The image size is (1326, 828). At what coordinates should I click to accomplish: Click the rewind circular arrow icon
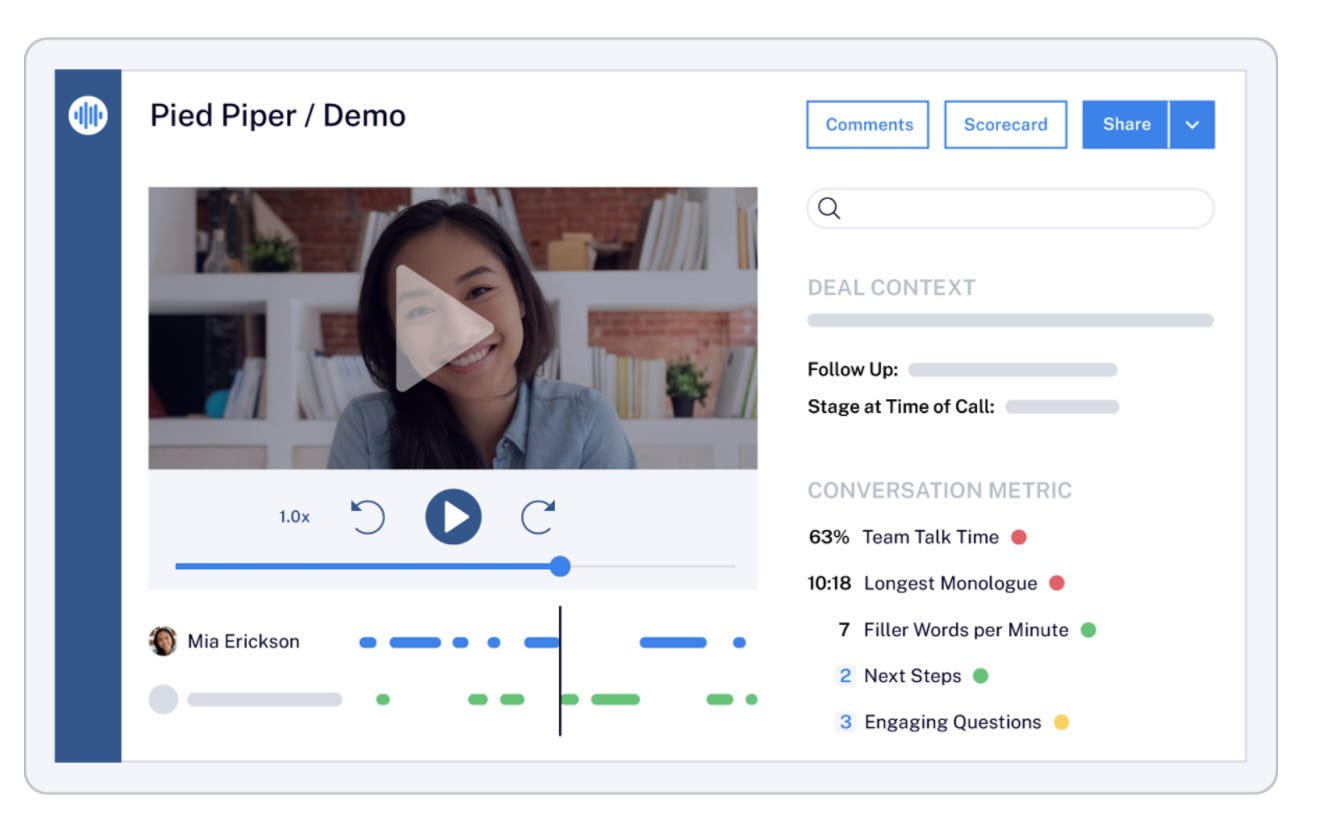click(368, 517)
